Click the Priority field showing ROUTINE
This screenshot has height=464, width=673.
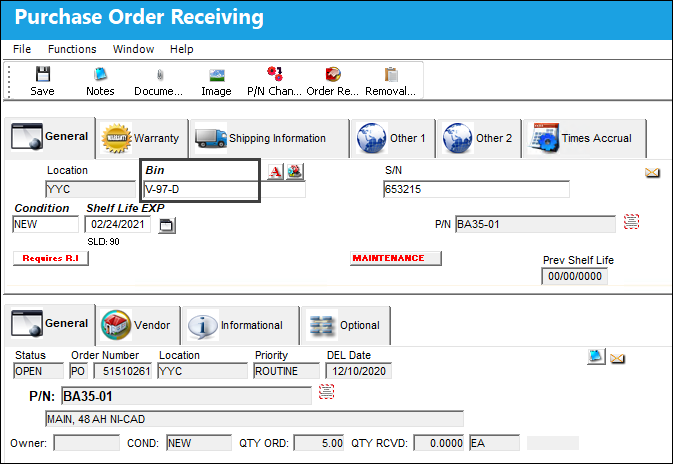coord(287,371)
